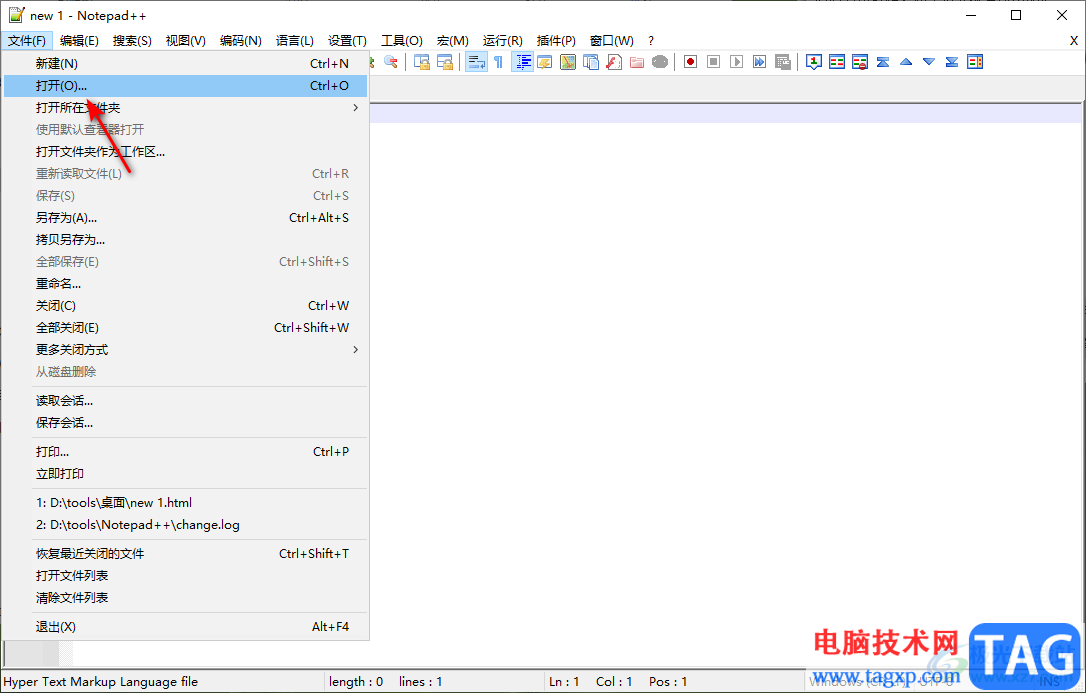Screen dimensions: 1086x693
Task: Expand the 打开所在文件夹 submenu
Action: tap(186, 108)
